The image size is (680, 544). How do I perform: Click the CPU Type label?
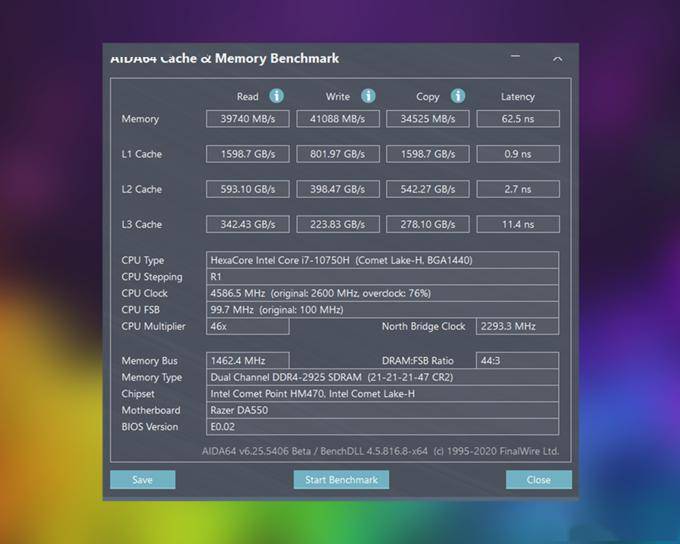tap(143, 260)
